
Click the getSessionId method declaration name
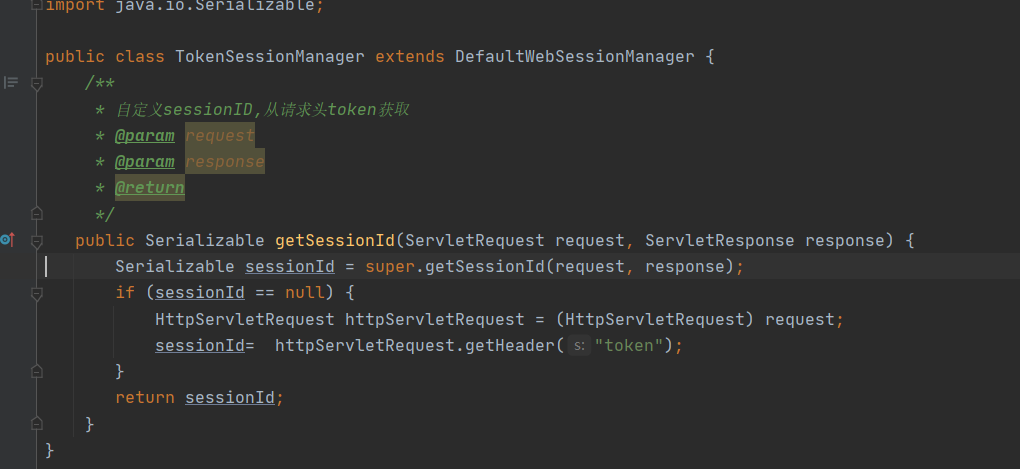[x=335, y=241]
